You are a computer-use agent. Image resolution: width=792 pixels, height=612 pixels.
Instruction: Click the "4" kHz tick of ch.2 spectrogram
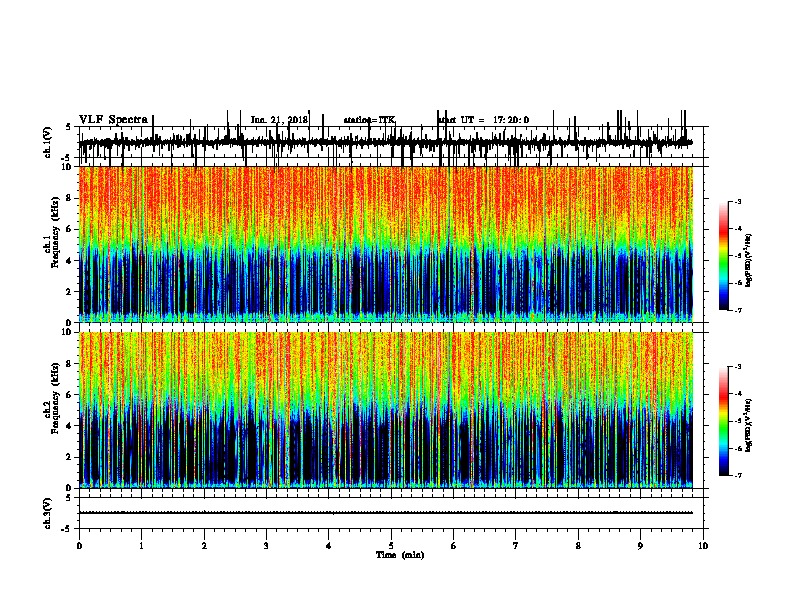(x=69, y=426)
